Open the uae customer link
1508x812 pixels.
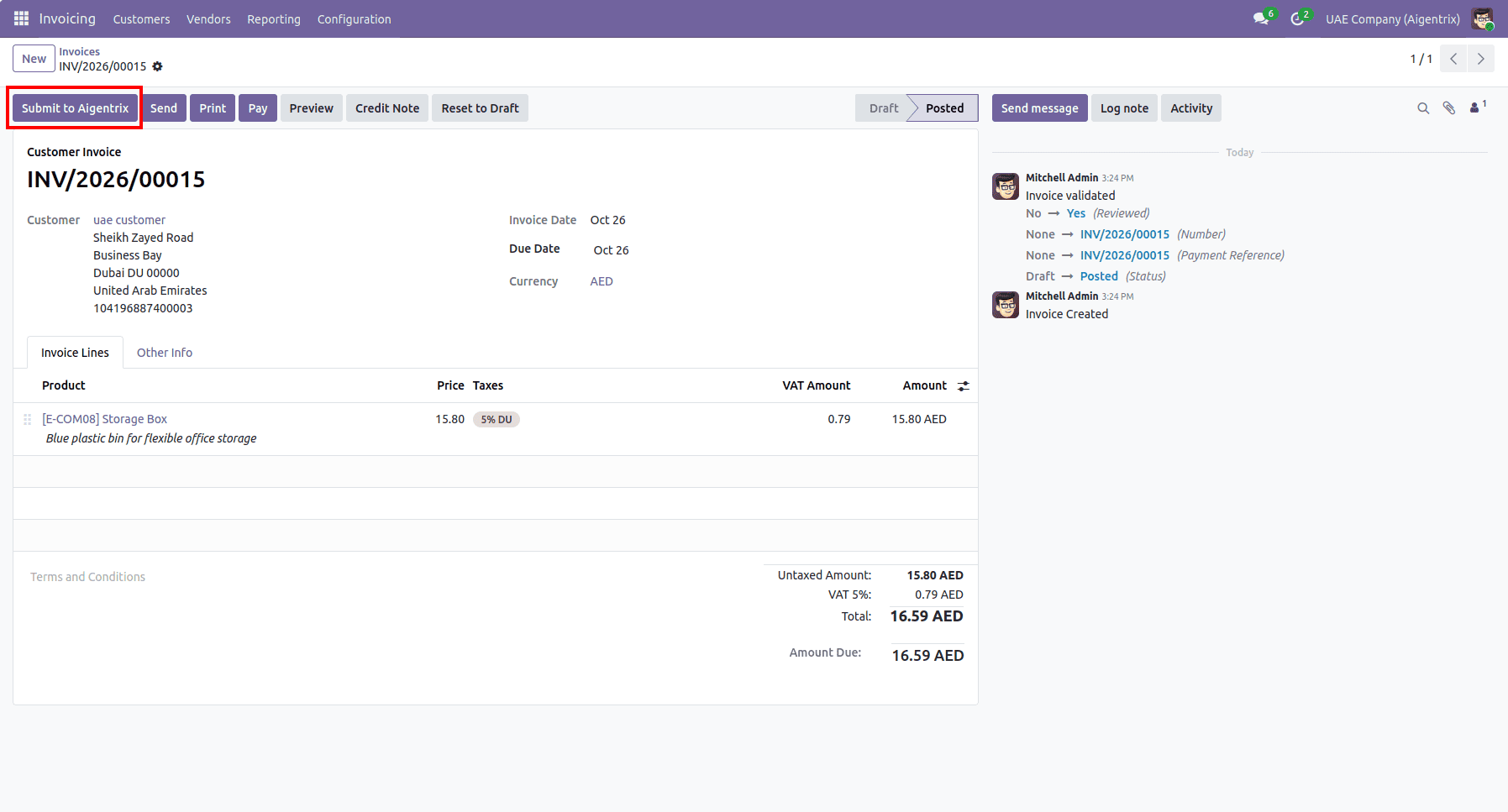(x=129, y=220)
